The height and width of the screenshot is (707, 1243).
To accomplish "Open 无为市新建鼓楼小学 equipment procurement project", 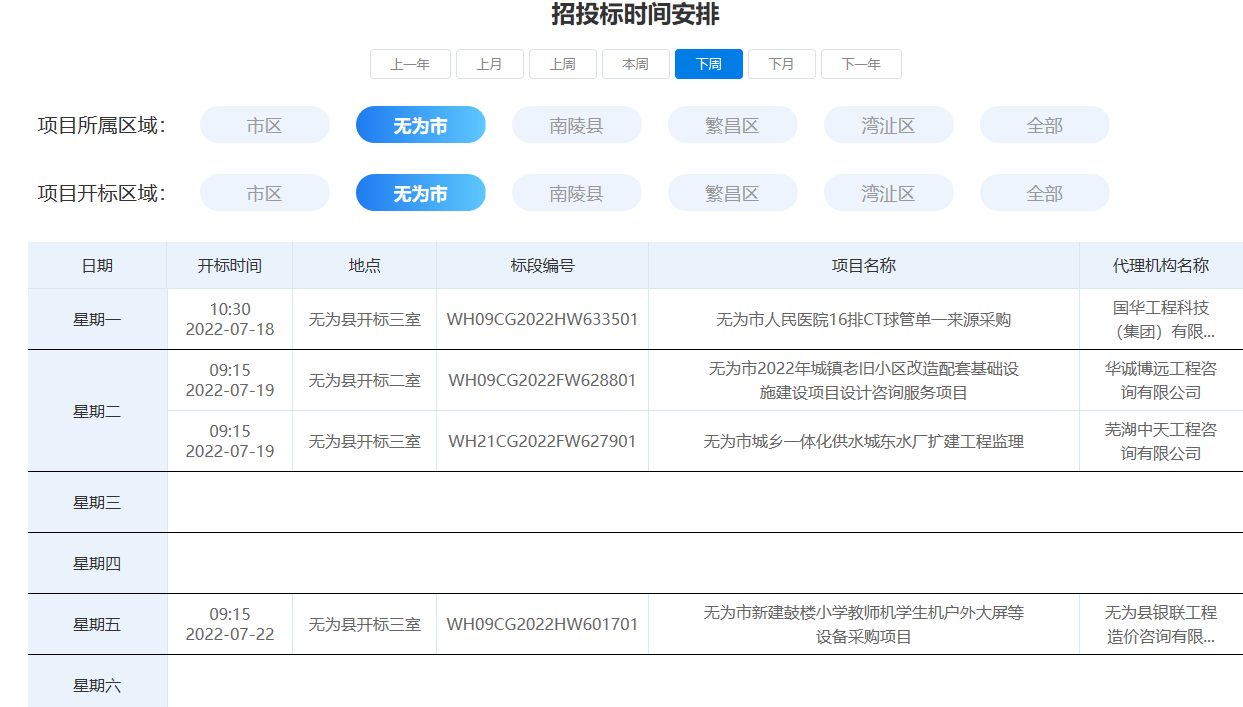I will (x=863, y=624).
